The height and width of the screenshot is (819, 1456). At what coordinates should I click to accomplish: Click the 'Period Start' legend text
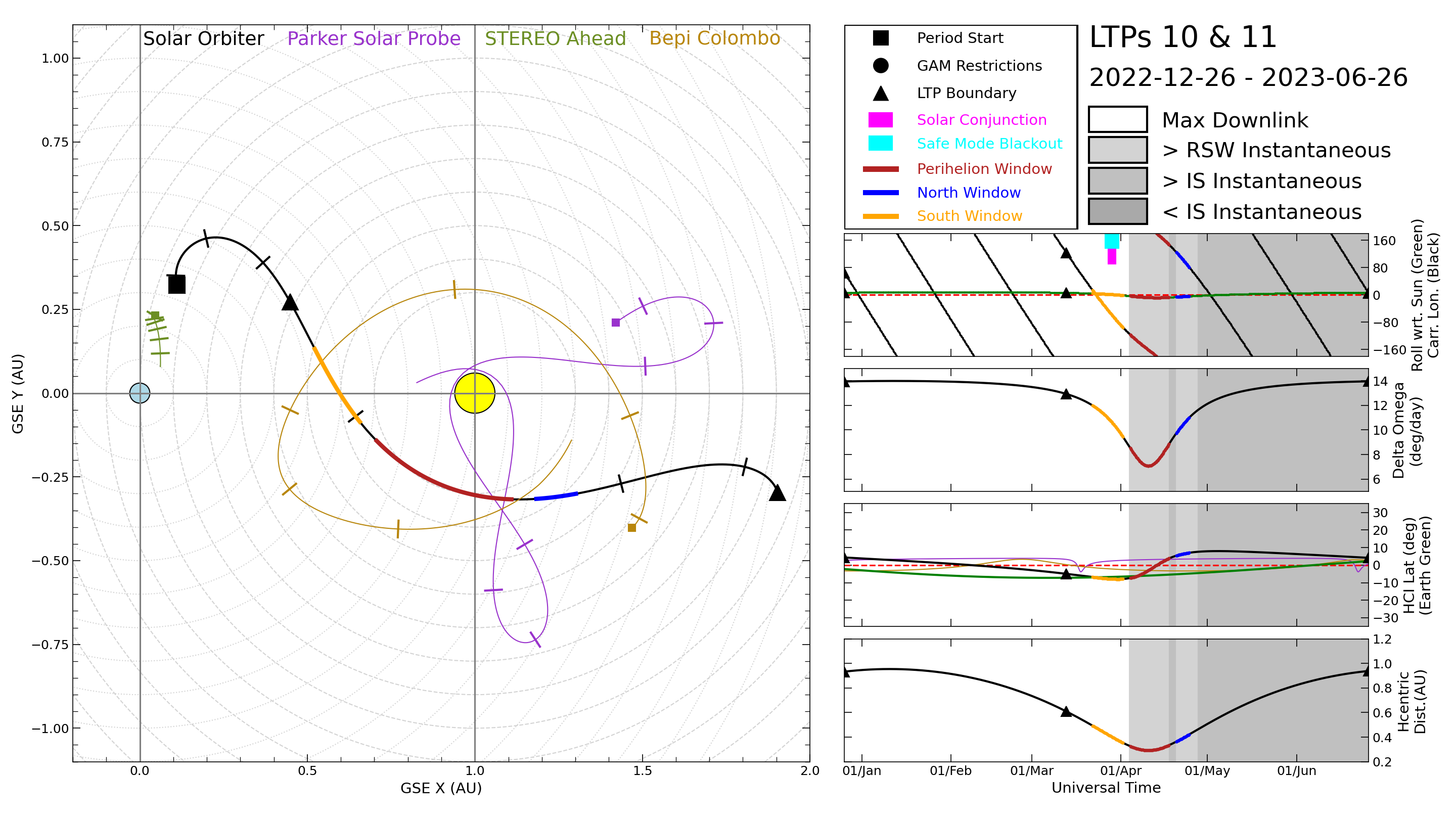coord(960,38)
